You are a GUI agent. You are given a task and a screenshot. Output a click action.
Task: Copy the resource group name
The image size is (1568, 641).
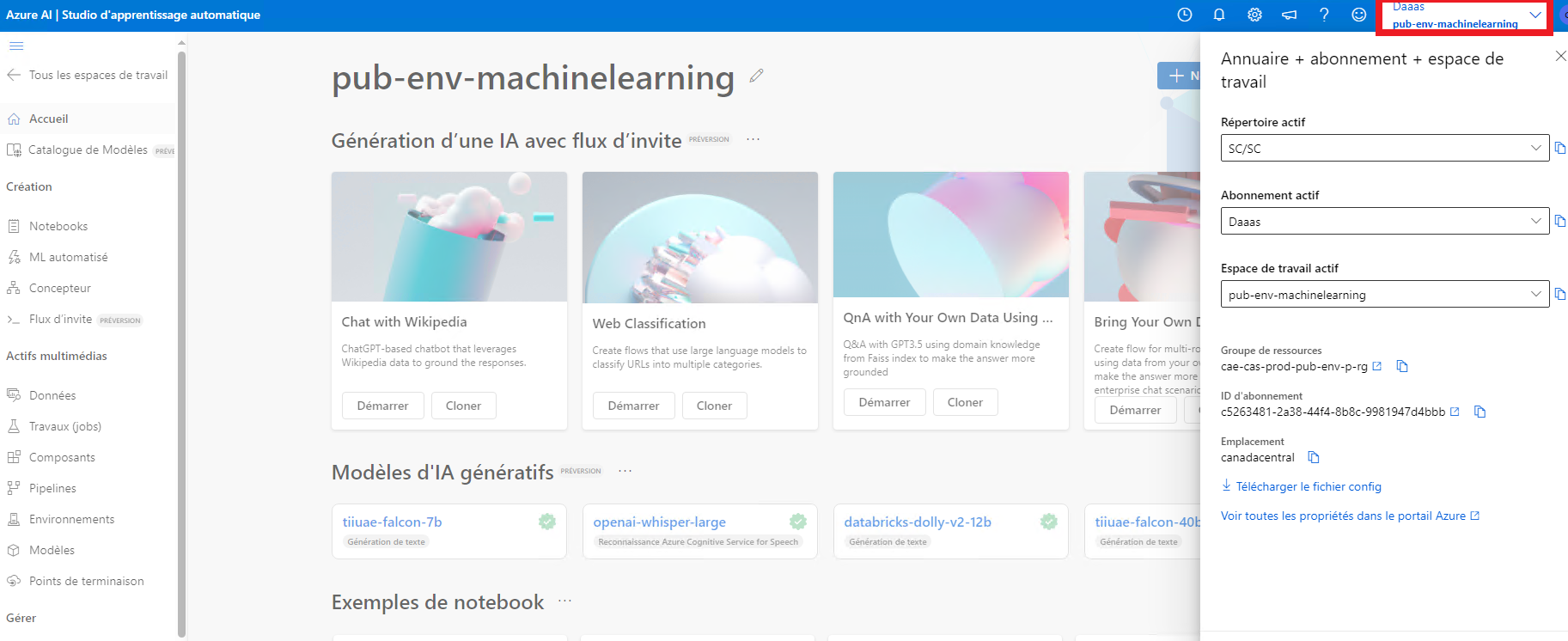[1402, 366]
